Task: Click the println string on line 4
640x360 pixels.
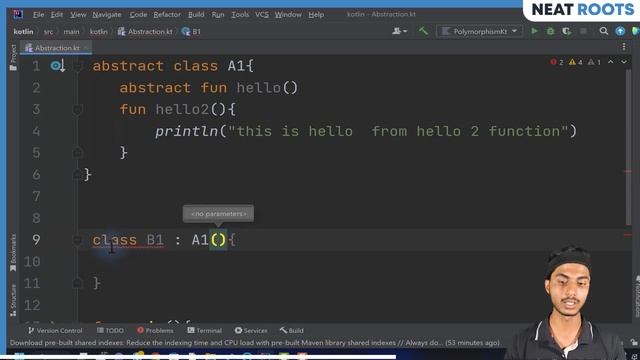Action: point(398,131)
